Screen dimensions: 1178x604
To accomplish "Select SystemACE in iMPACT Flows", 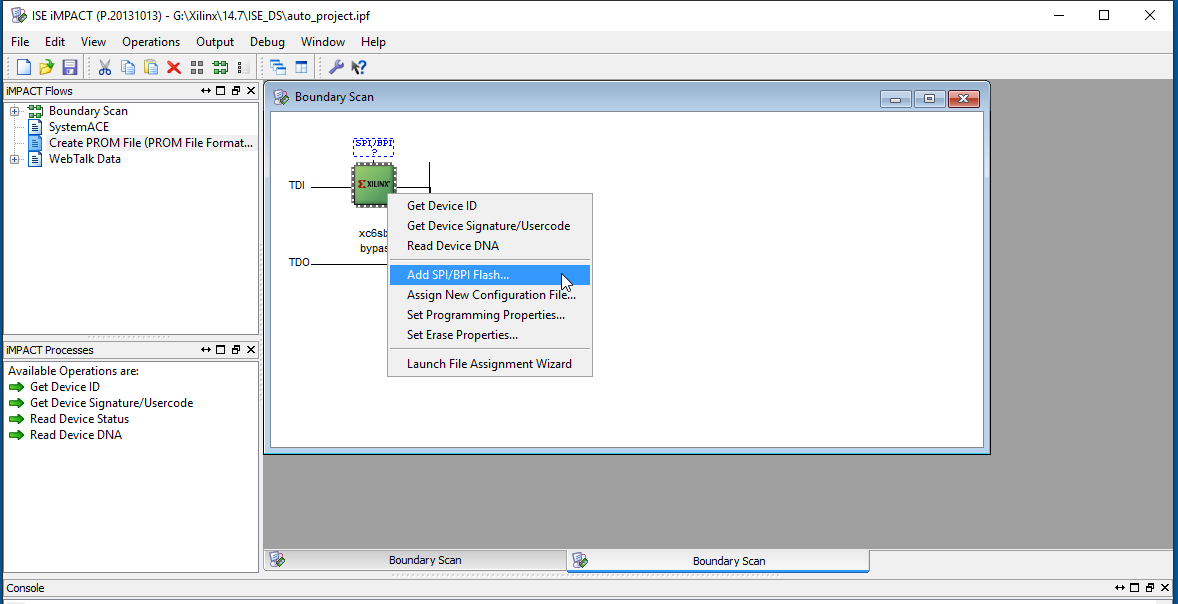I will [x=79, y=127].
